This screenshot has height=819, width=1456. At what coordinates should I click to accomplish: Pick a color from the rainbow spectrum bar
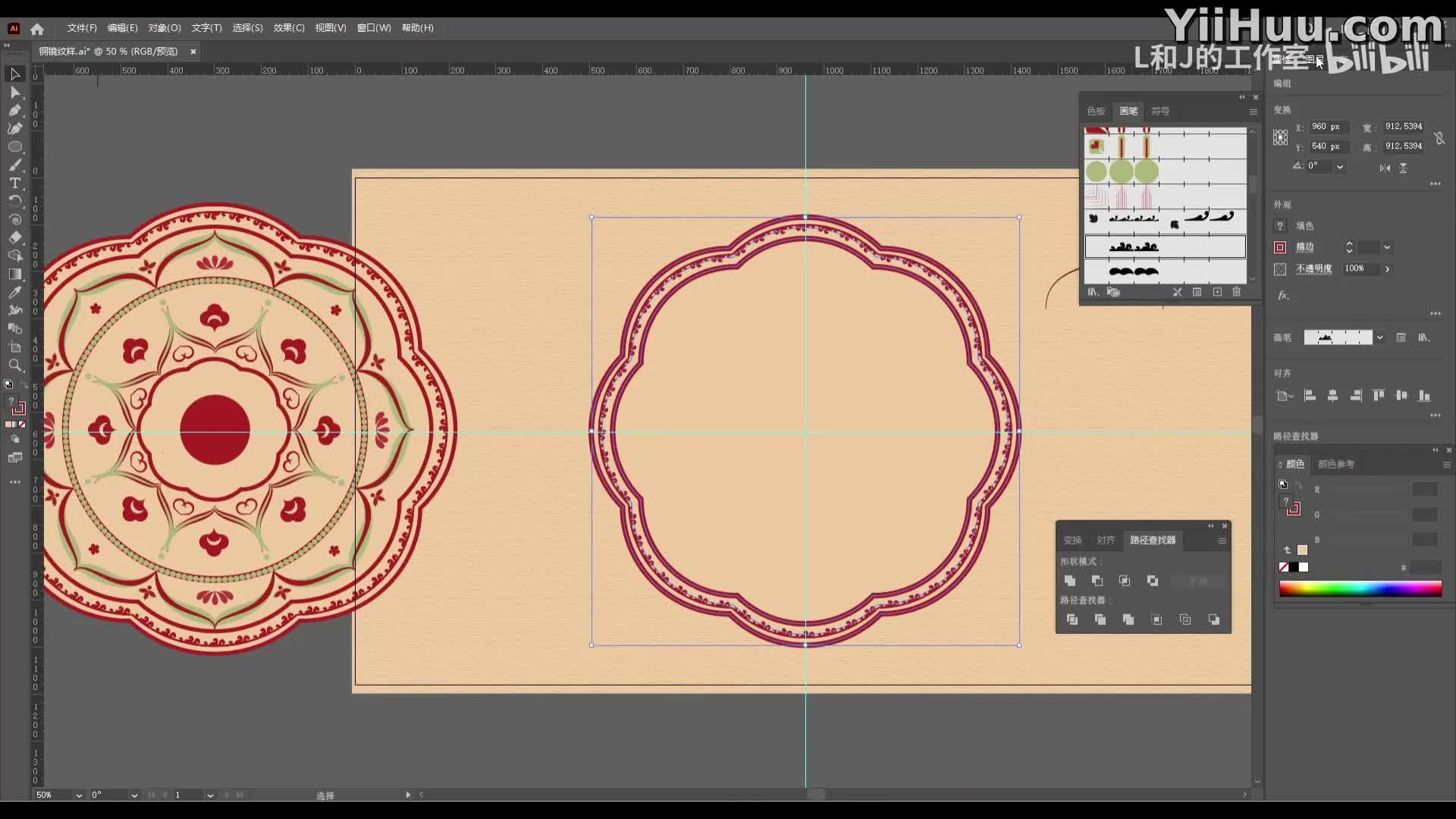point(1357,588)
